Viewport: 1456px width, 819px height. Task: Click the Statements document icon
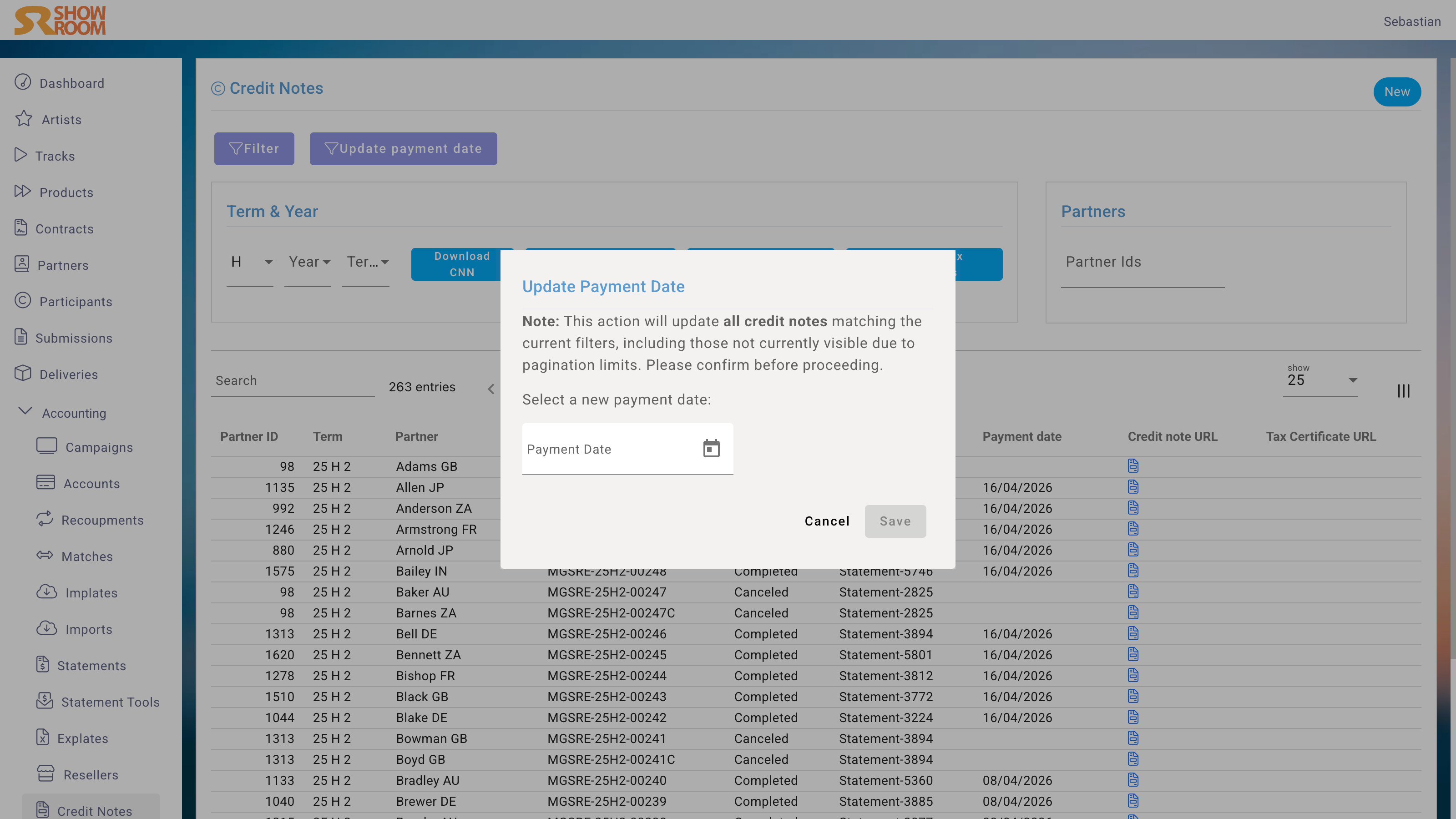pos(42,664)
